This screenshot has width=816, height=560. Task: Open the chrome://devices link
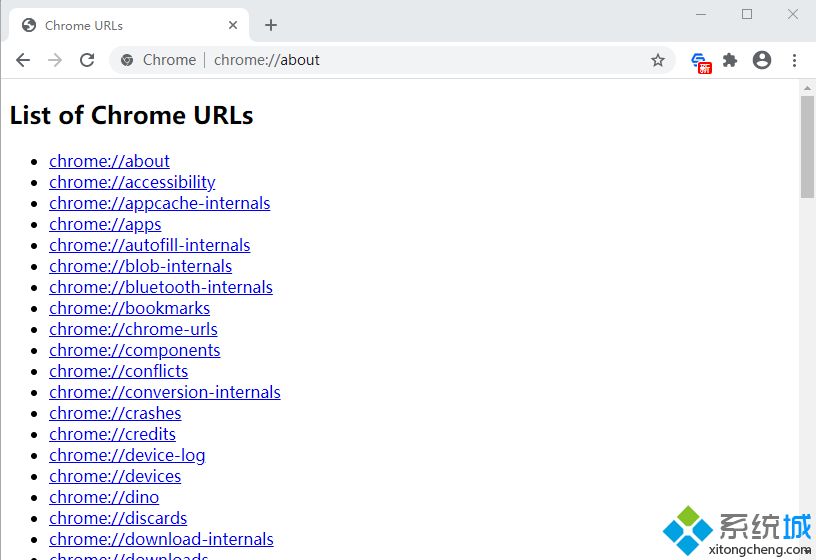click(x=115, y=476)
